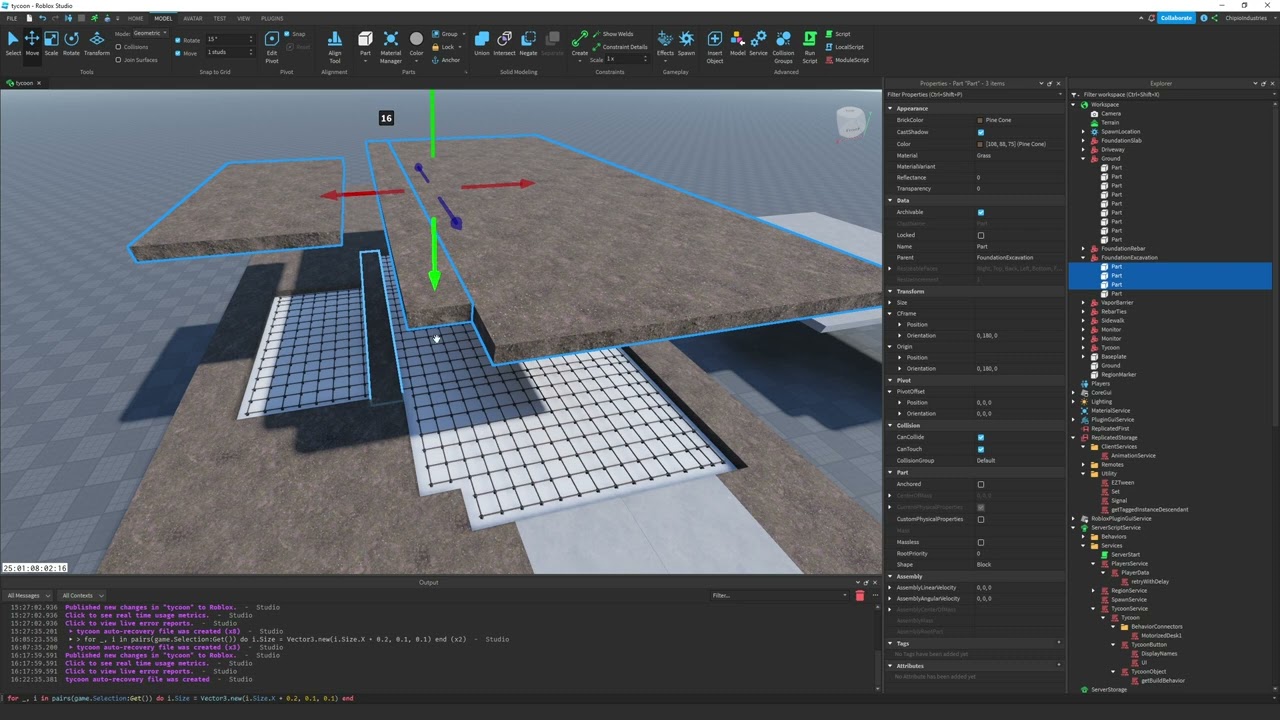Clear output with the red trash icon
This screenshot has height=720, width=1280.
point(859,596)
